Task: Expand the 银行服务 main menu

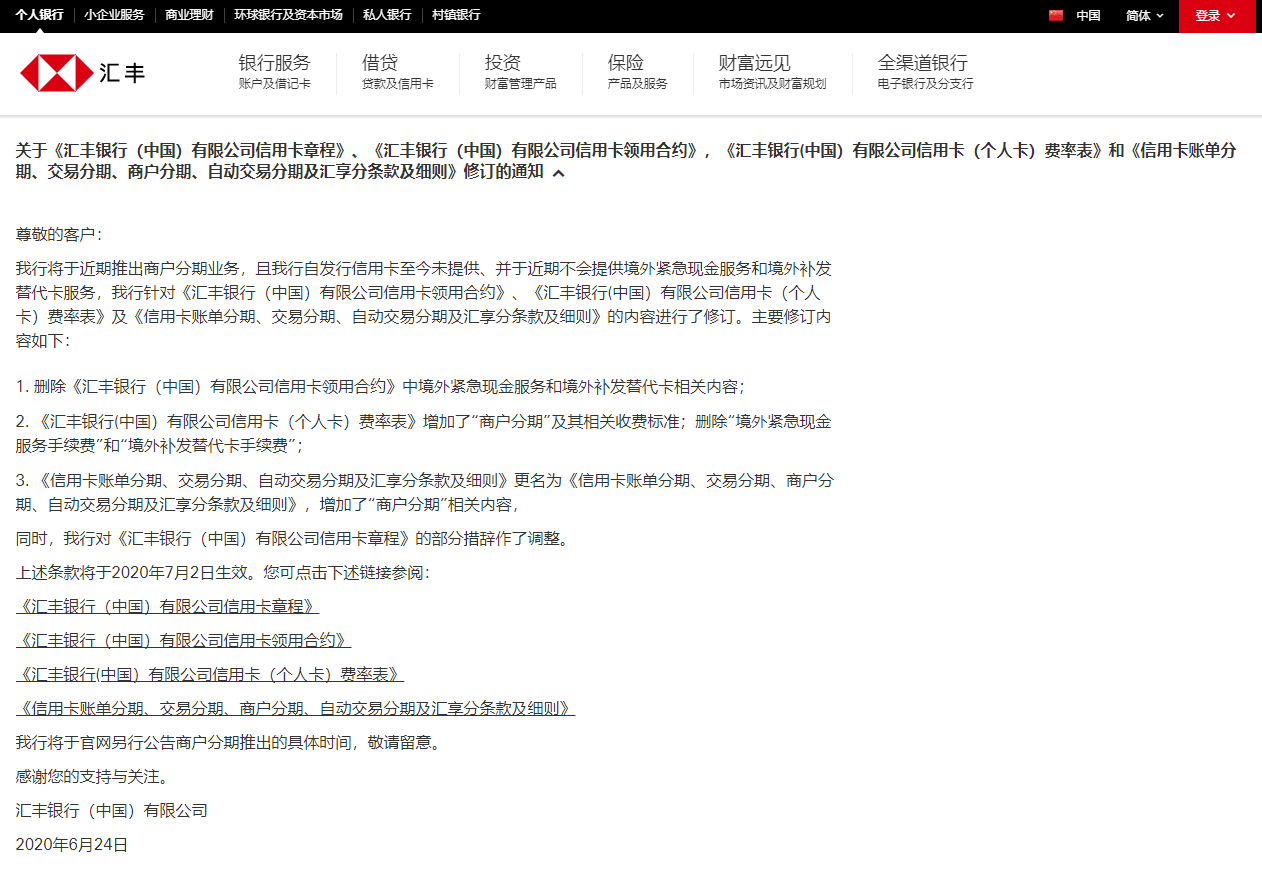Action: tap(275, 73)
